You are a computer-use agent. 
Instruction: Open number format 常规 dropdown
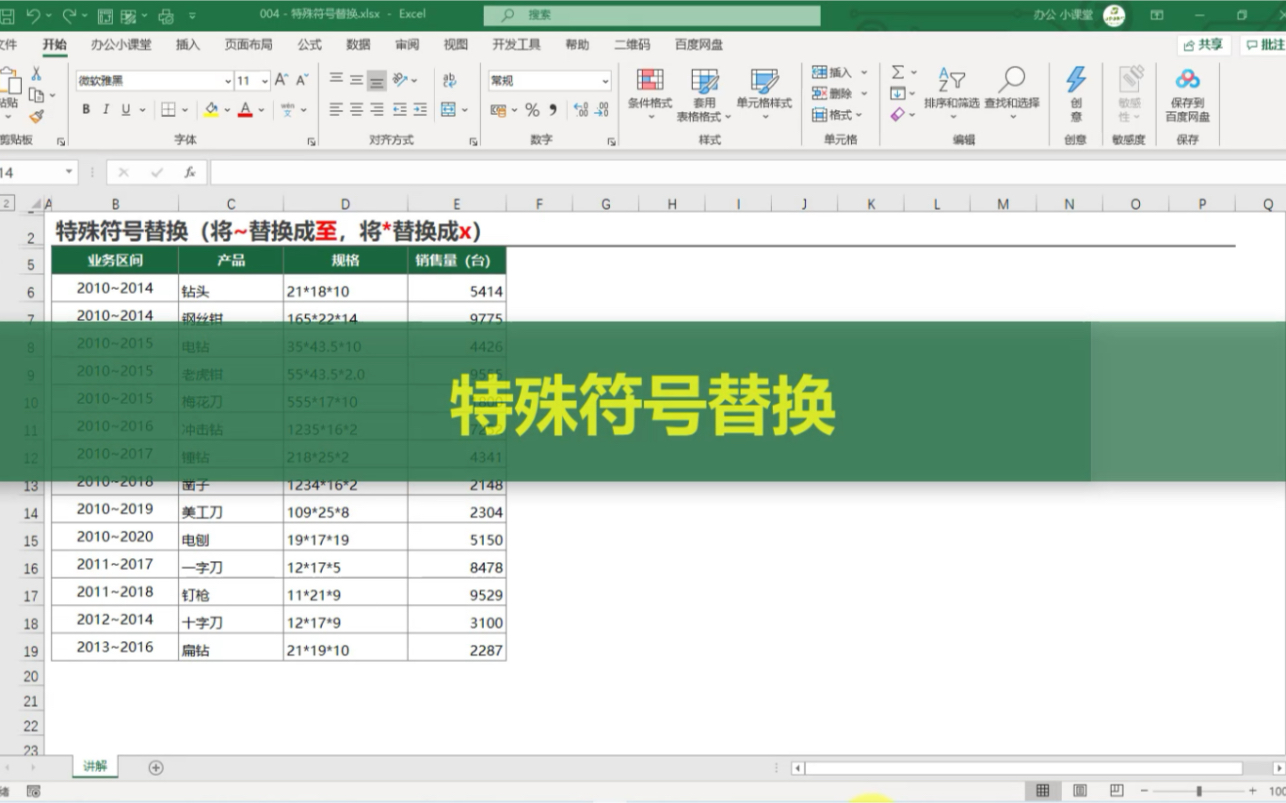pyautogui.click(x=605, y=81)
